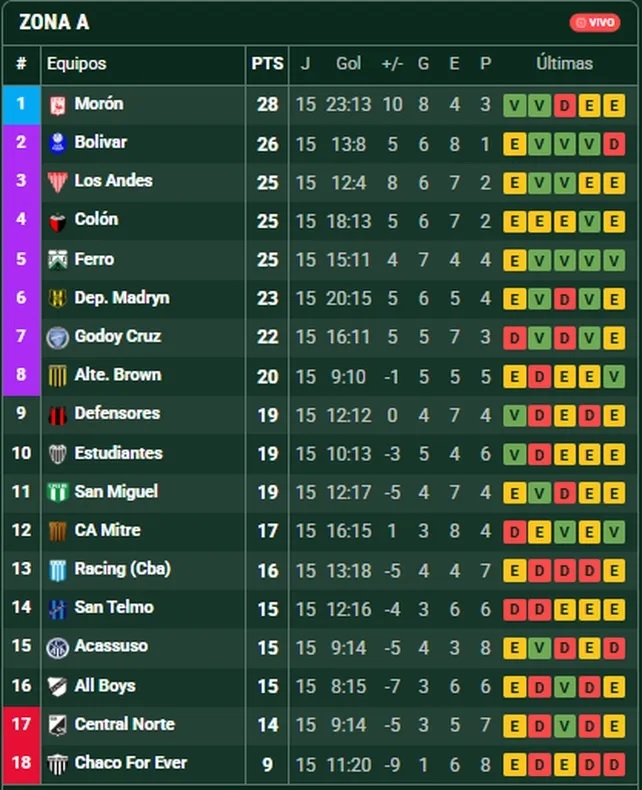Sort table by PTS column header
This screenshot has width=642, height=790.
point(267,64)
